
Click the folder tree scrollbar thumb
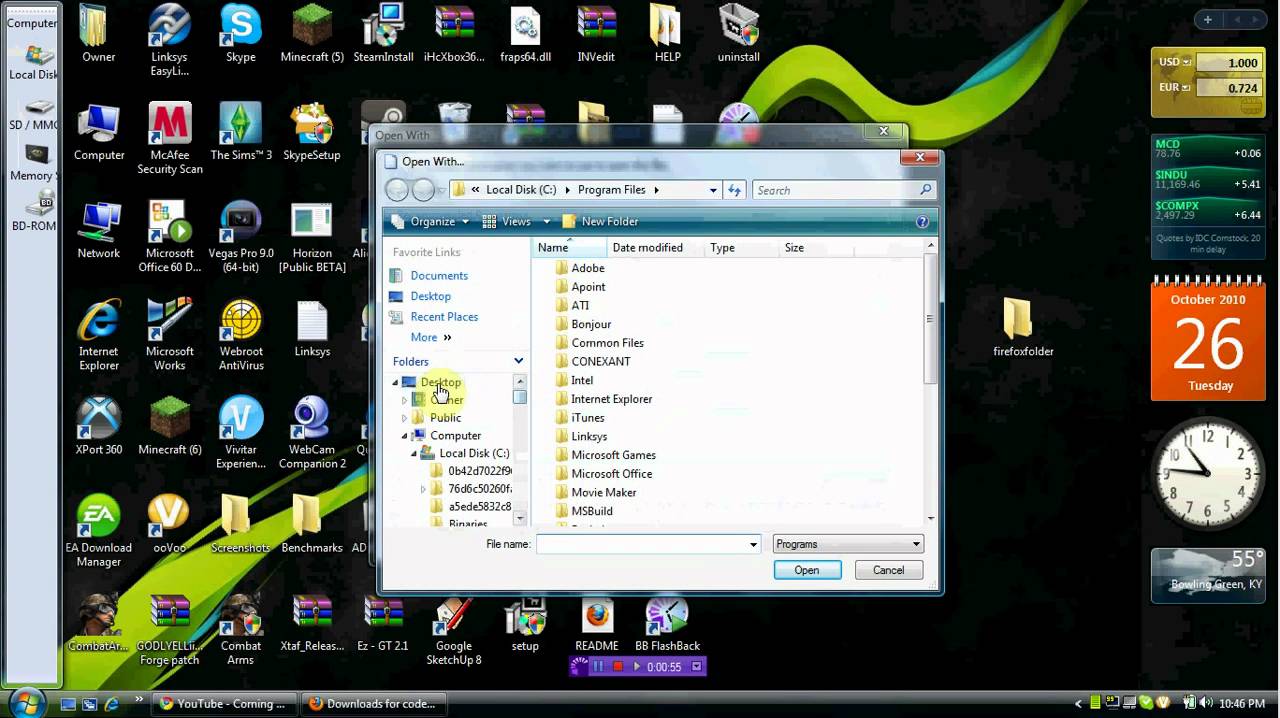[x=519, y=397]
